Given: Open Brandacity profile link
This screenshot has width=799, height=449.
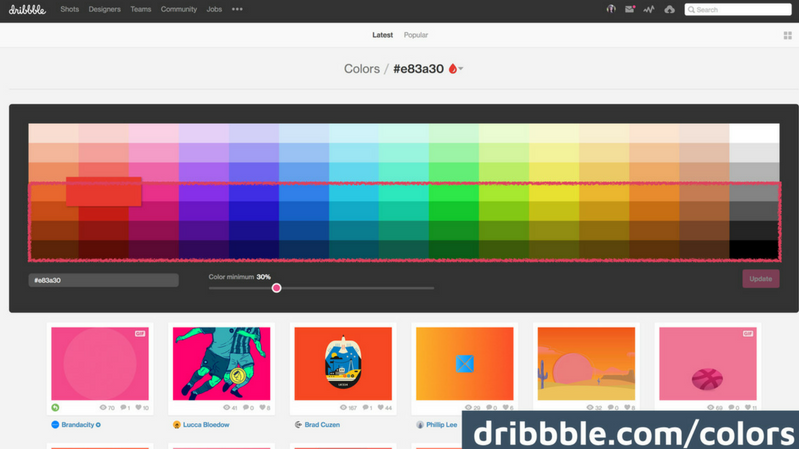Looking at the screenshot, I should coord(77,425).
